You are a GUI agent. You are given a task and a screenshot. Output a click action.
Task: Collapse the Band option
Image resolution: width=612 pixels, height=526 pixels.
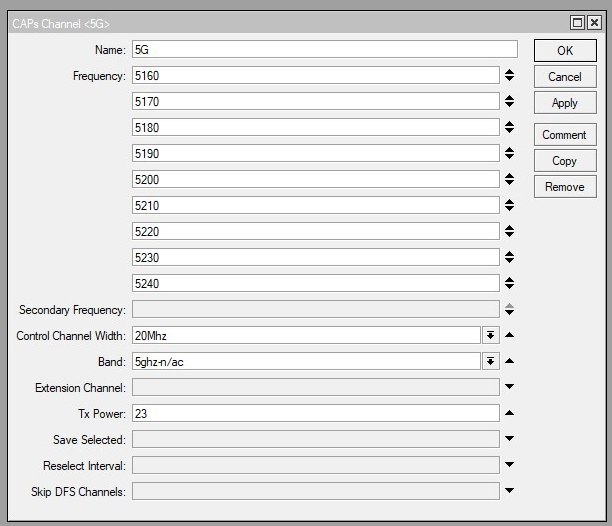tap(509, 361)
